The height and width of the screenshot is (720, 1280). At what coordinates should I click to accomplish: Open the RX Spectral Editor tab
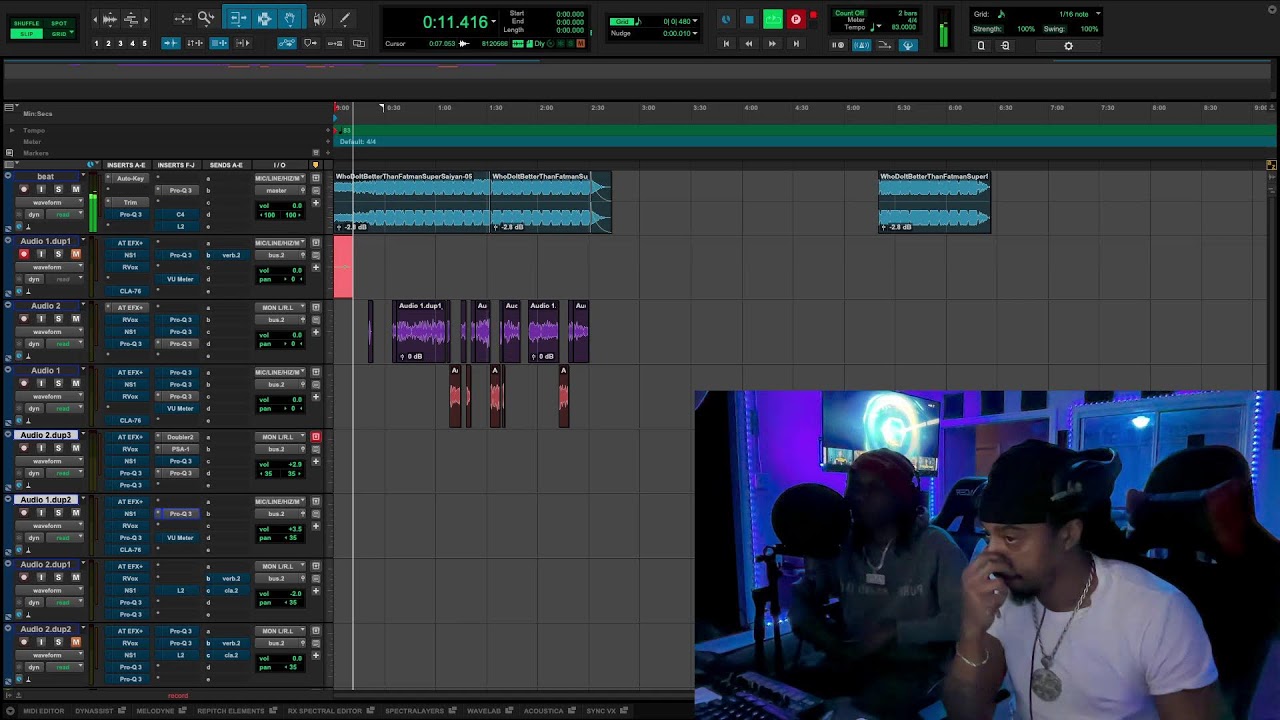[324, 711]
